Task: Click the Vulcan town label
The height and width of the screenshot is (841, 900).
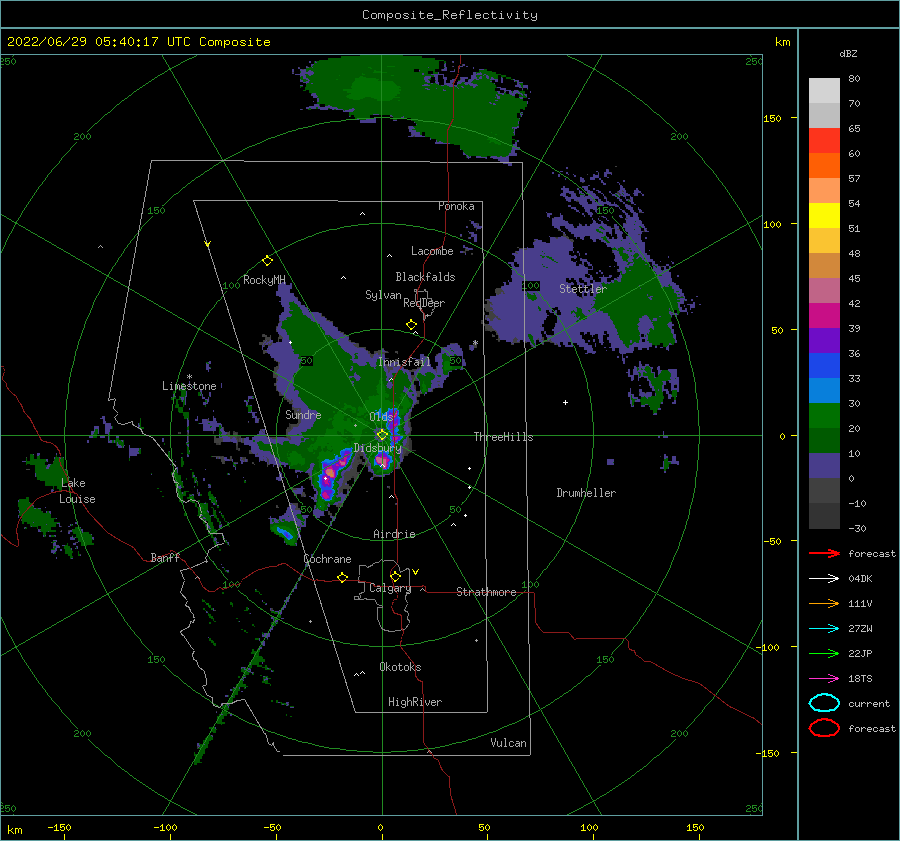Action: tap(509, 743)
